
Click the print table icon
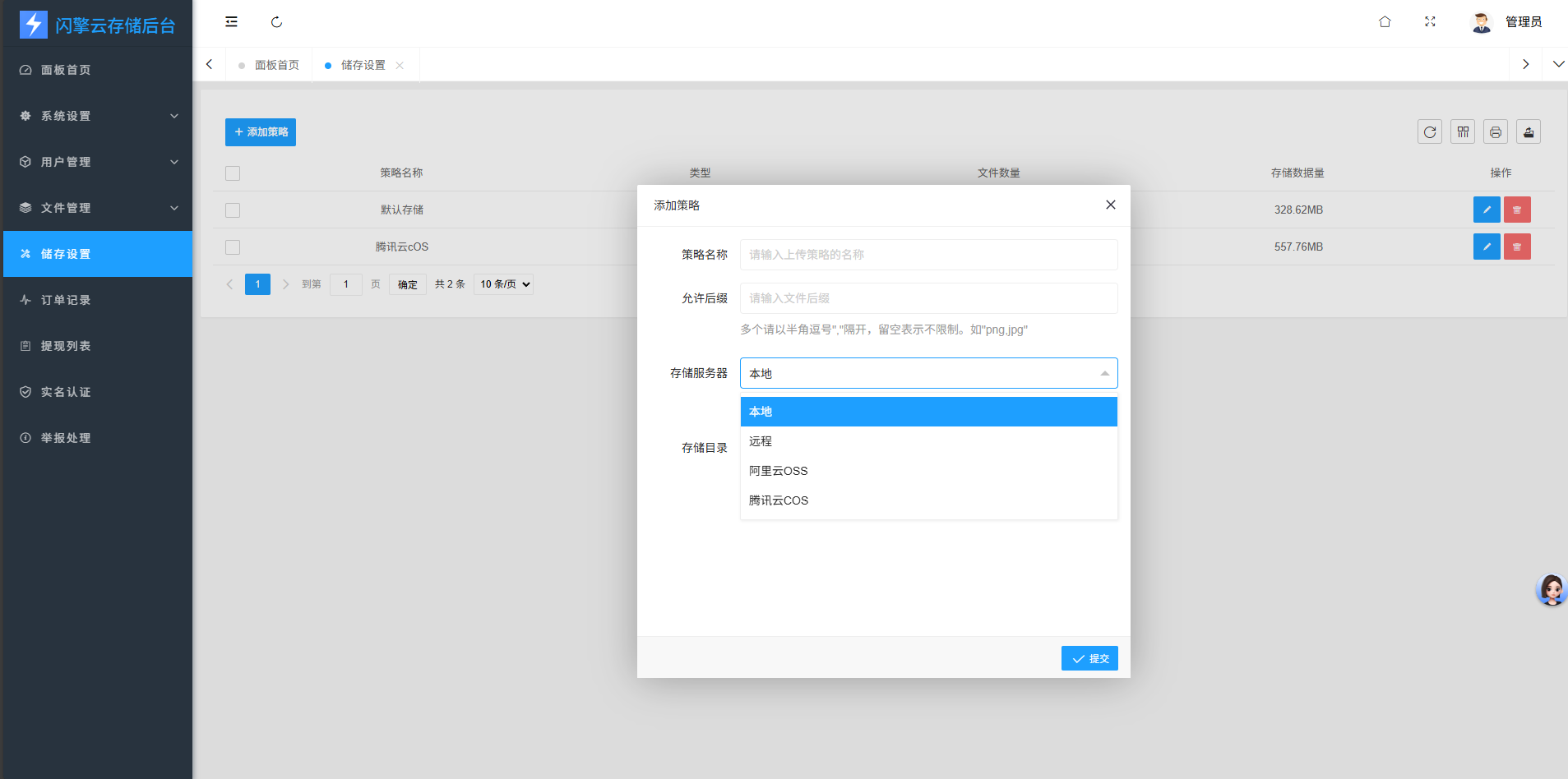1496,132
